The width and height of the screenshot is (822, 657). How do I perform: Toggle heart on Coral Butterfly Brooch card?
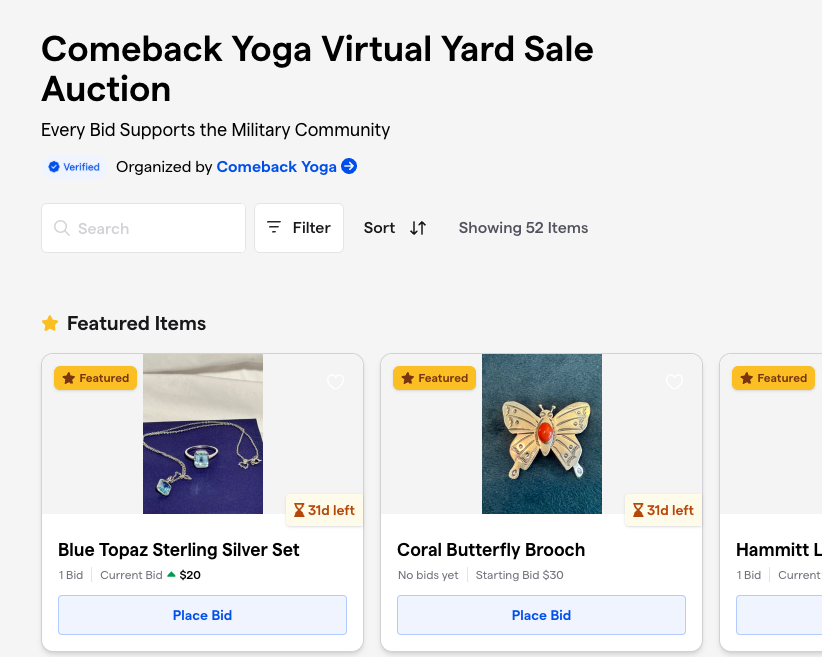tap(674, 382)
